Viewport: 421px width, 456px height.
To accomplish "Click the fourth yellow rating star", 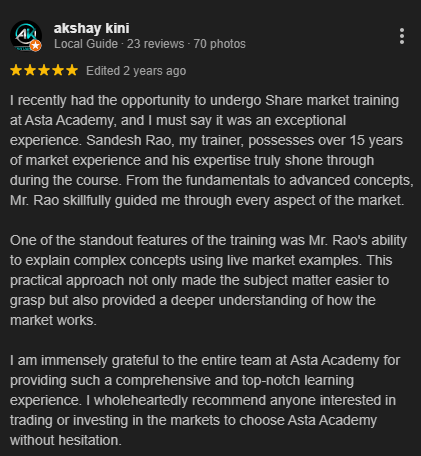I will (x=58, y=70).
